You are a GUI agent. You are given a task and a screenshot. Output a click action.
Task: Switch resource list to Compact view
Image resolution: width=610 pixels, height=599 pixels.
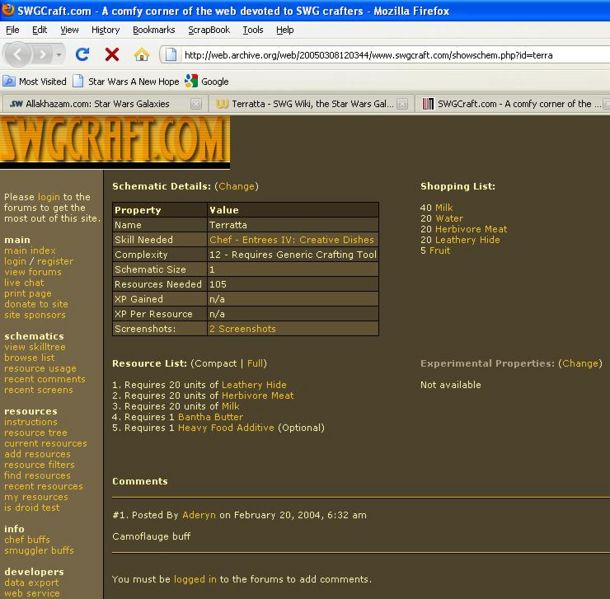click(x=214, y=363)
